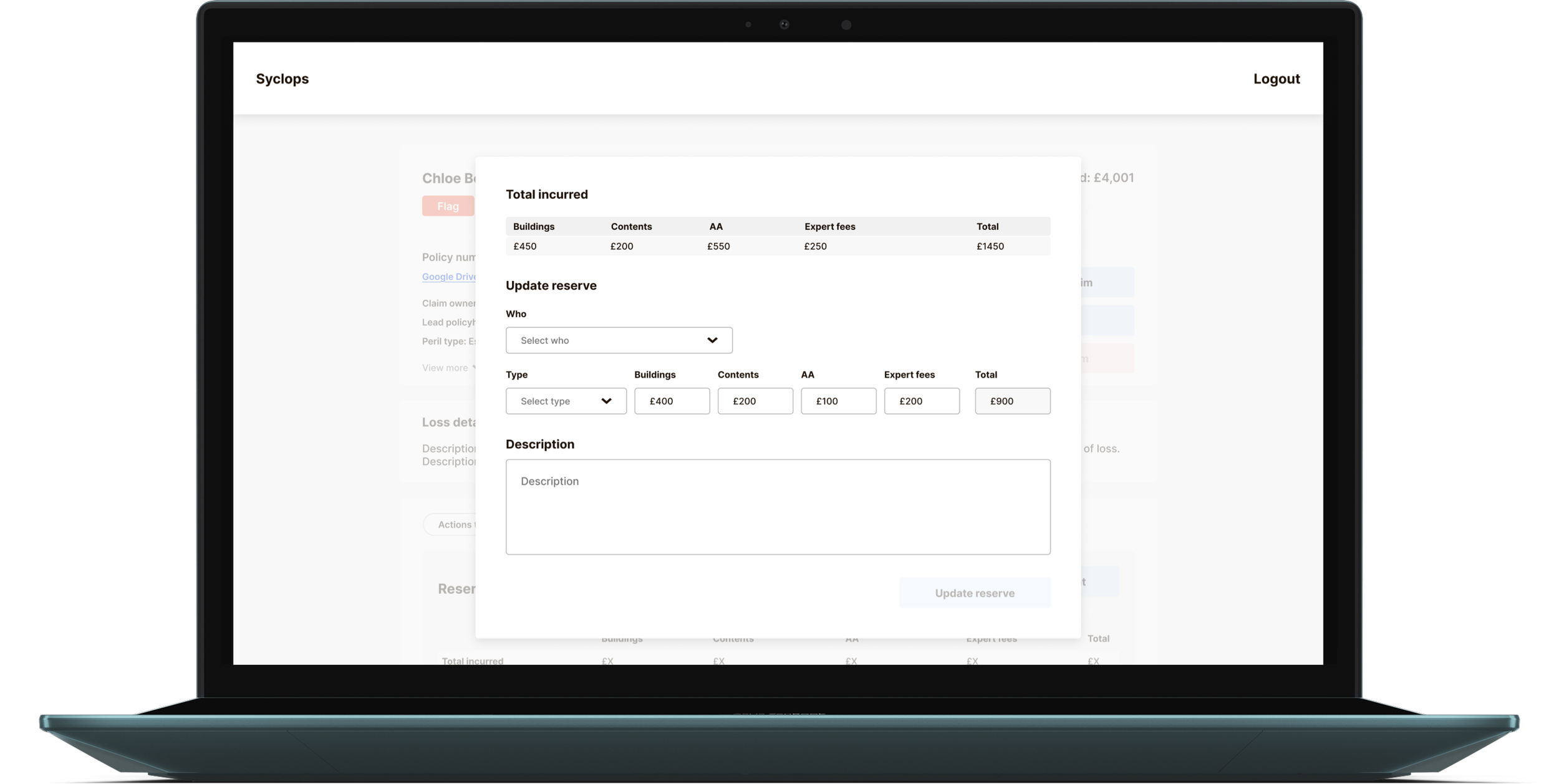Click the Buildings £450 incurred cell
Image resolution: width=1559 pixels, height=784 pixels.
point(525,246)
